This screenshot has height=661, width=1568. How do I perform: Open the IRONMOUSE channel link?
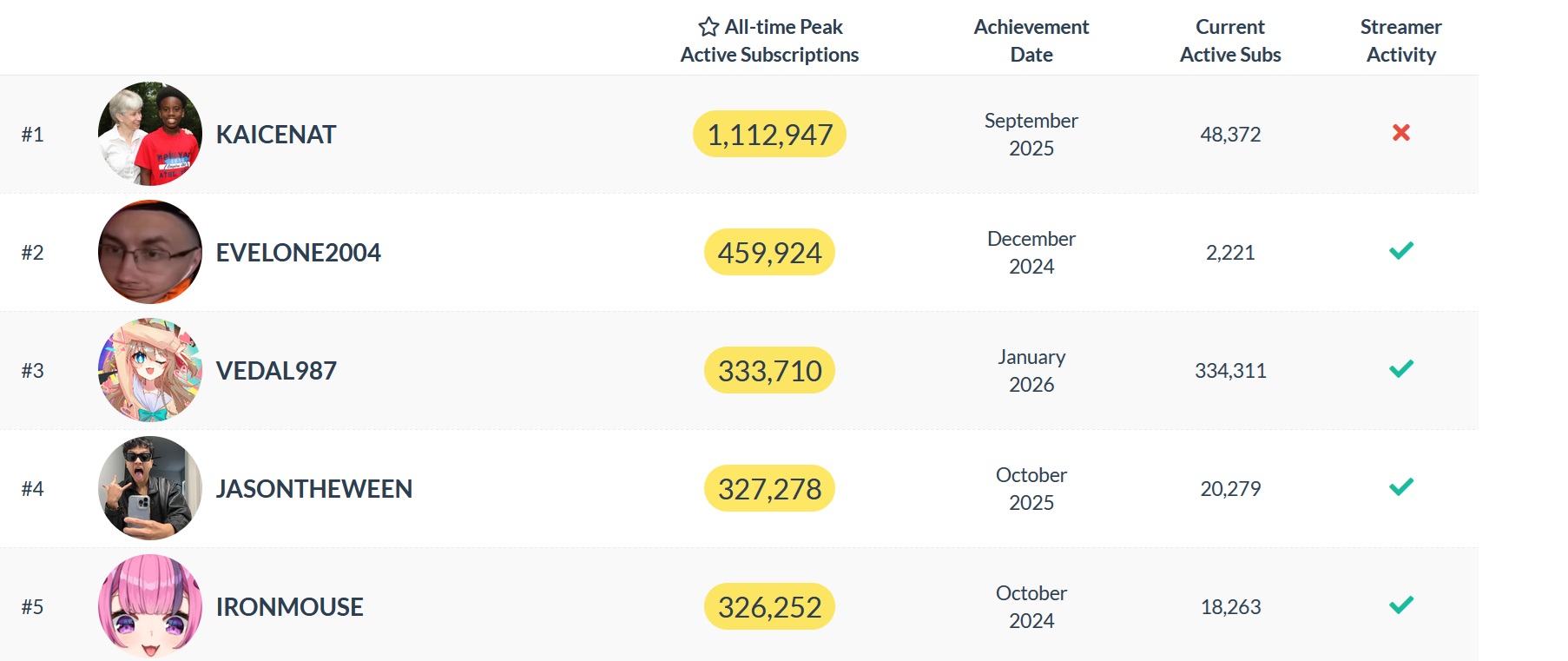click(289, 607)
